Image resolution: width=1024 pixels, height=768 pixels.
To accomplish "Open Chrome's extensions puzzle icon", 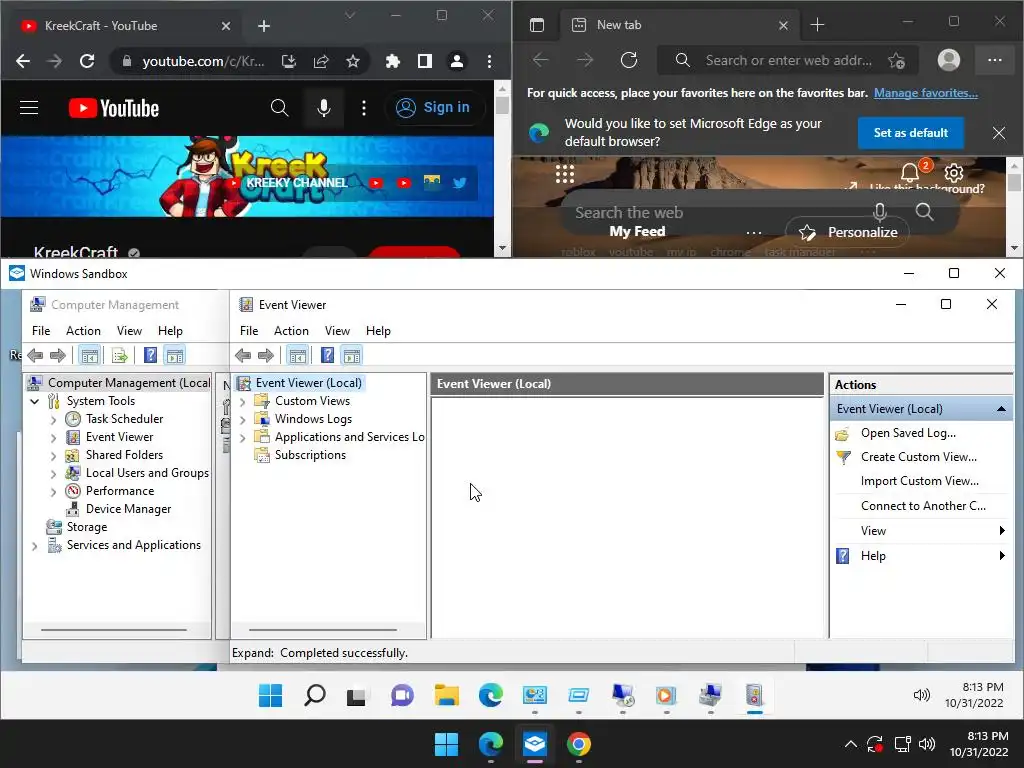I will coord(392,61).
